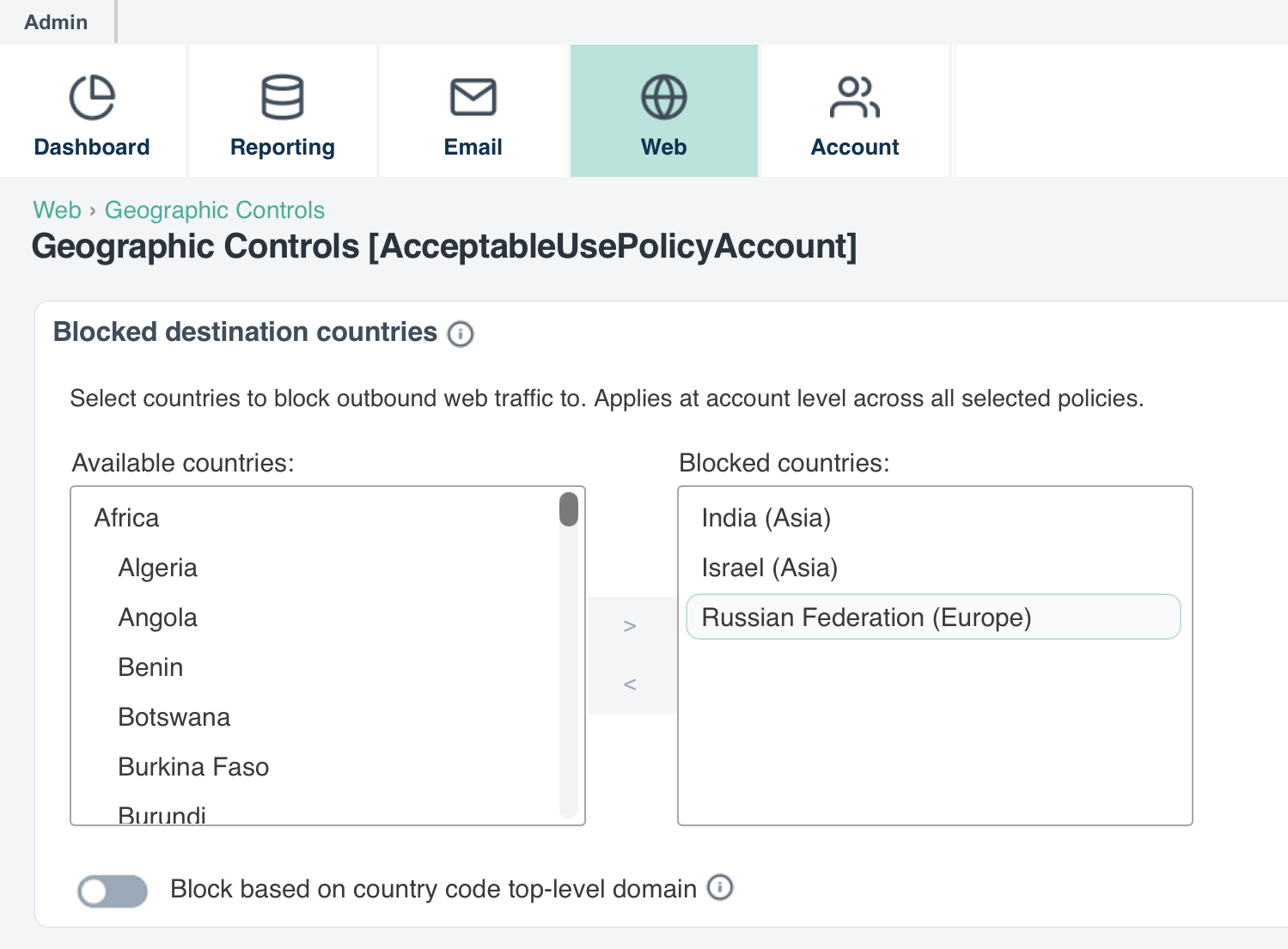
Task: Open the Dashboard tab label
Action: [92, 147]
